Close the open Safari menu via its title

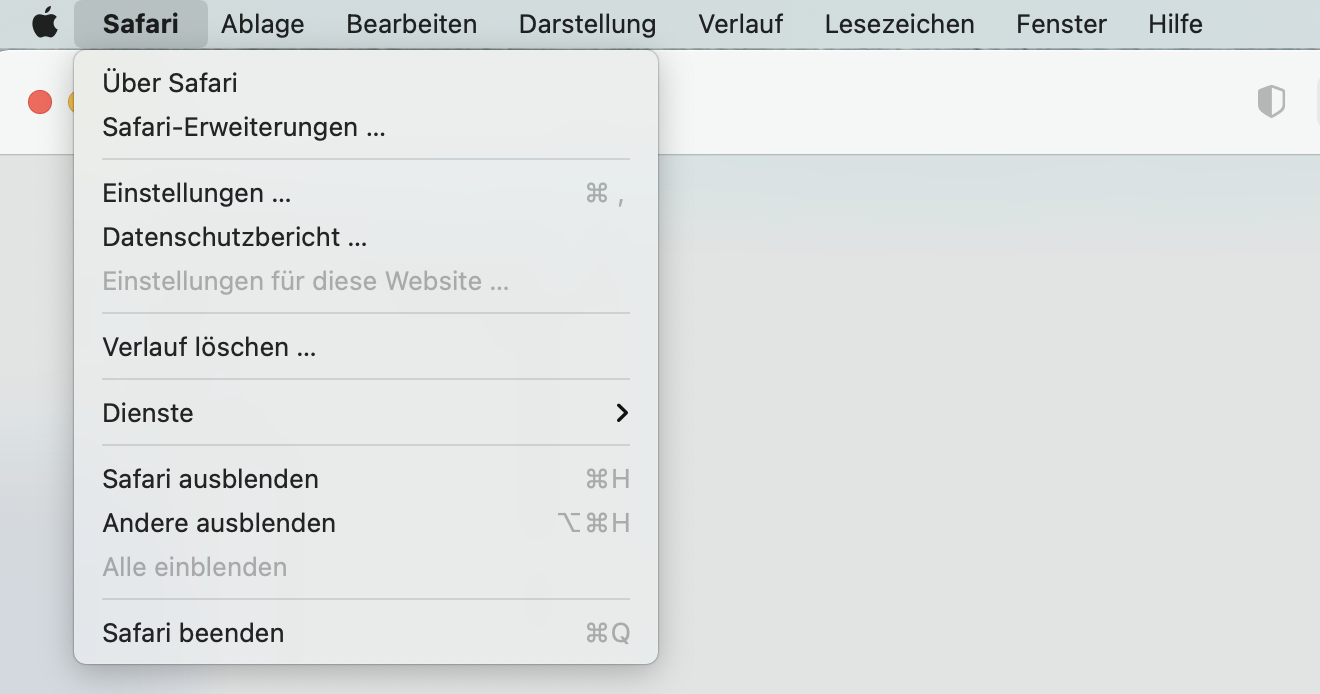(x=140, y=24)
